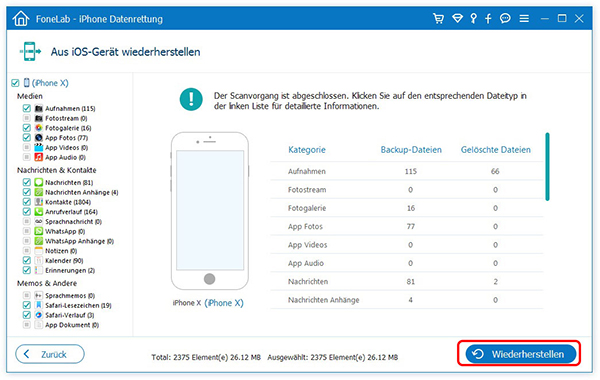Click the Fotogalerie flower icon
This screenshot has width=600, height=380.
click(39, 128)
